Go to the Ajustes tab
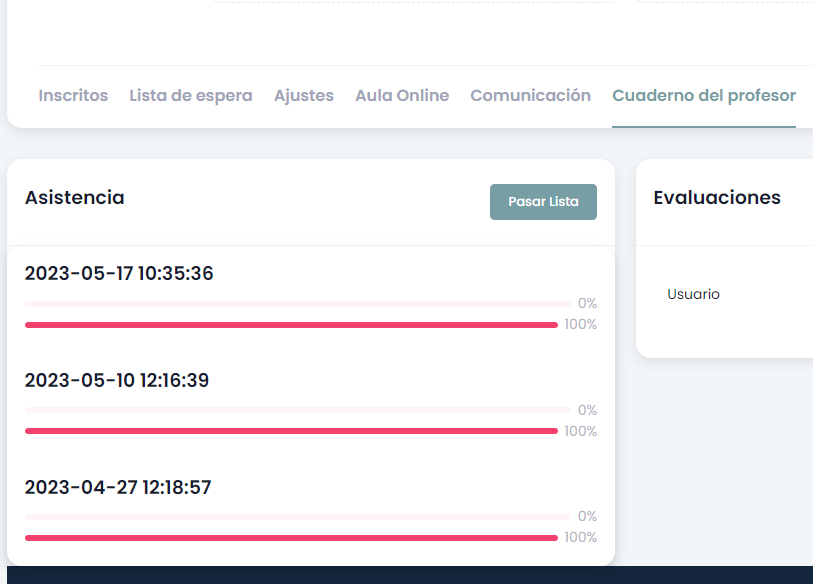 (x=304, y=96)
